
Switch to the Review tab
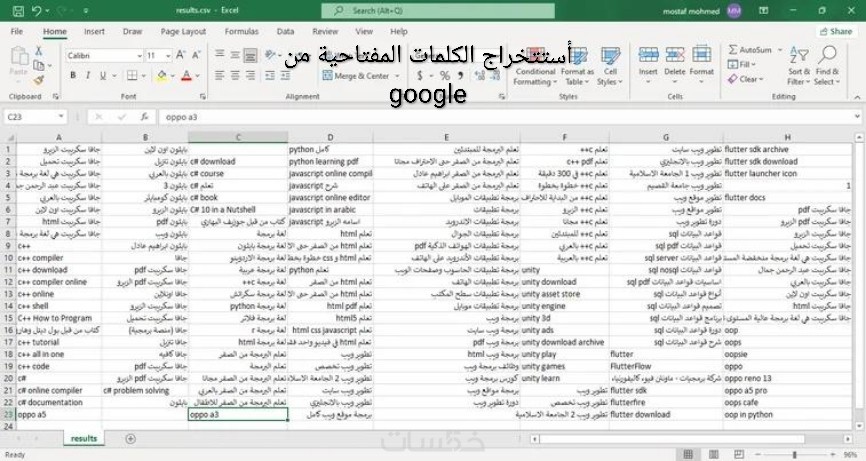point(325,31)
